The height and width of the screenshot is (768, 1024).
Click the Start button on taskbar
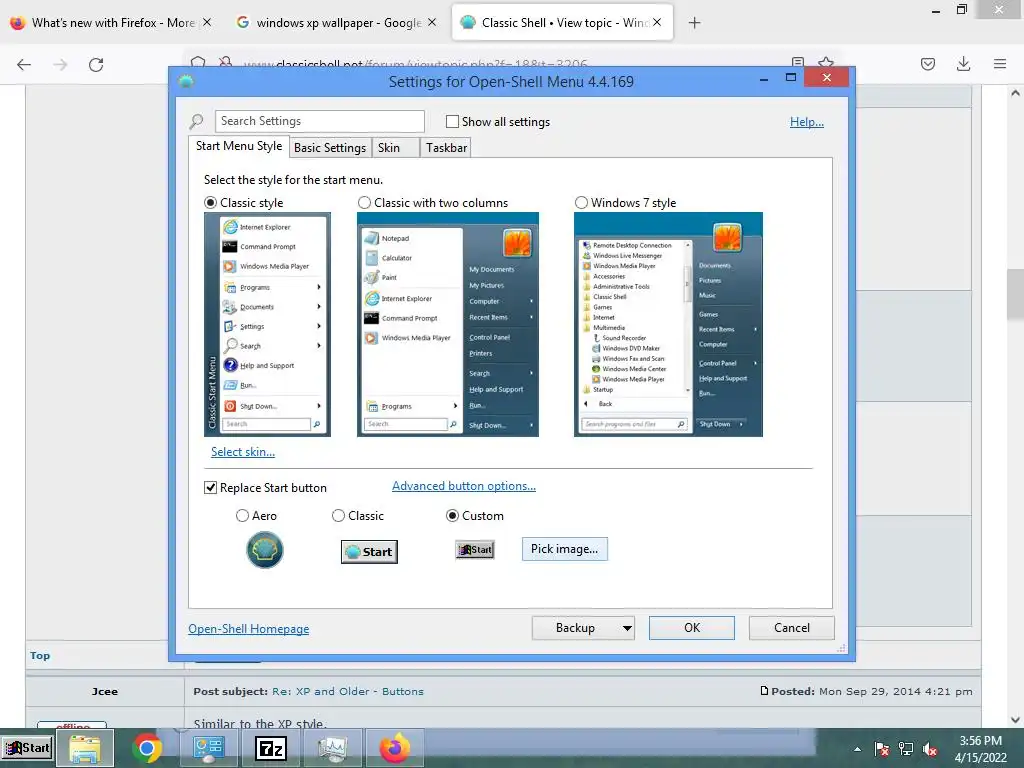(x=27, y=748)
